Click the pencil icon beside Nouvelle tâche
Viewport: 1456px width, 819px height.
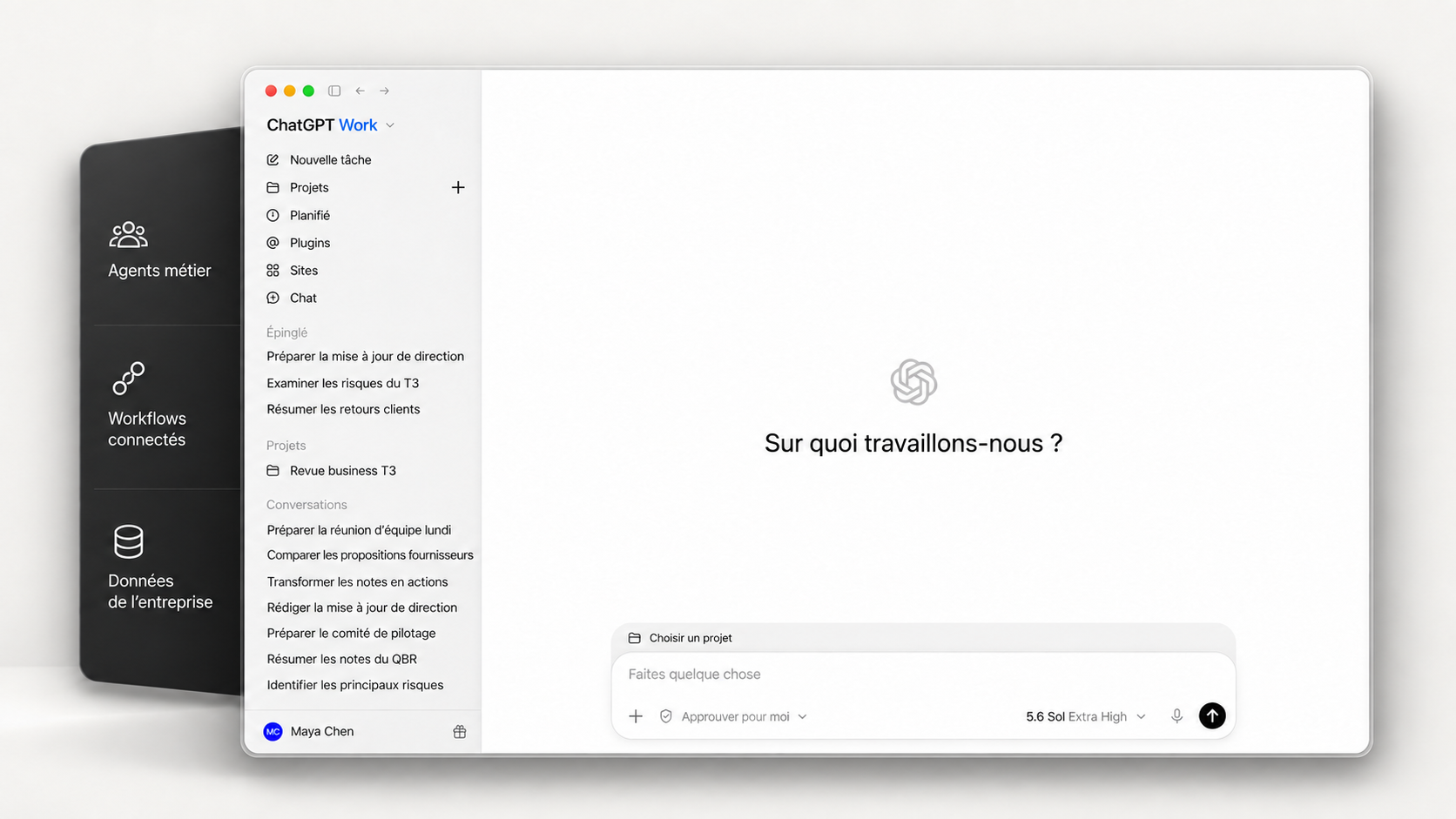(273, 160)
